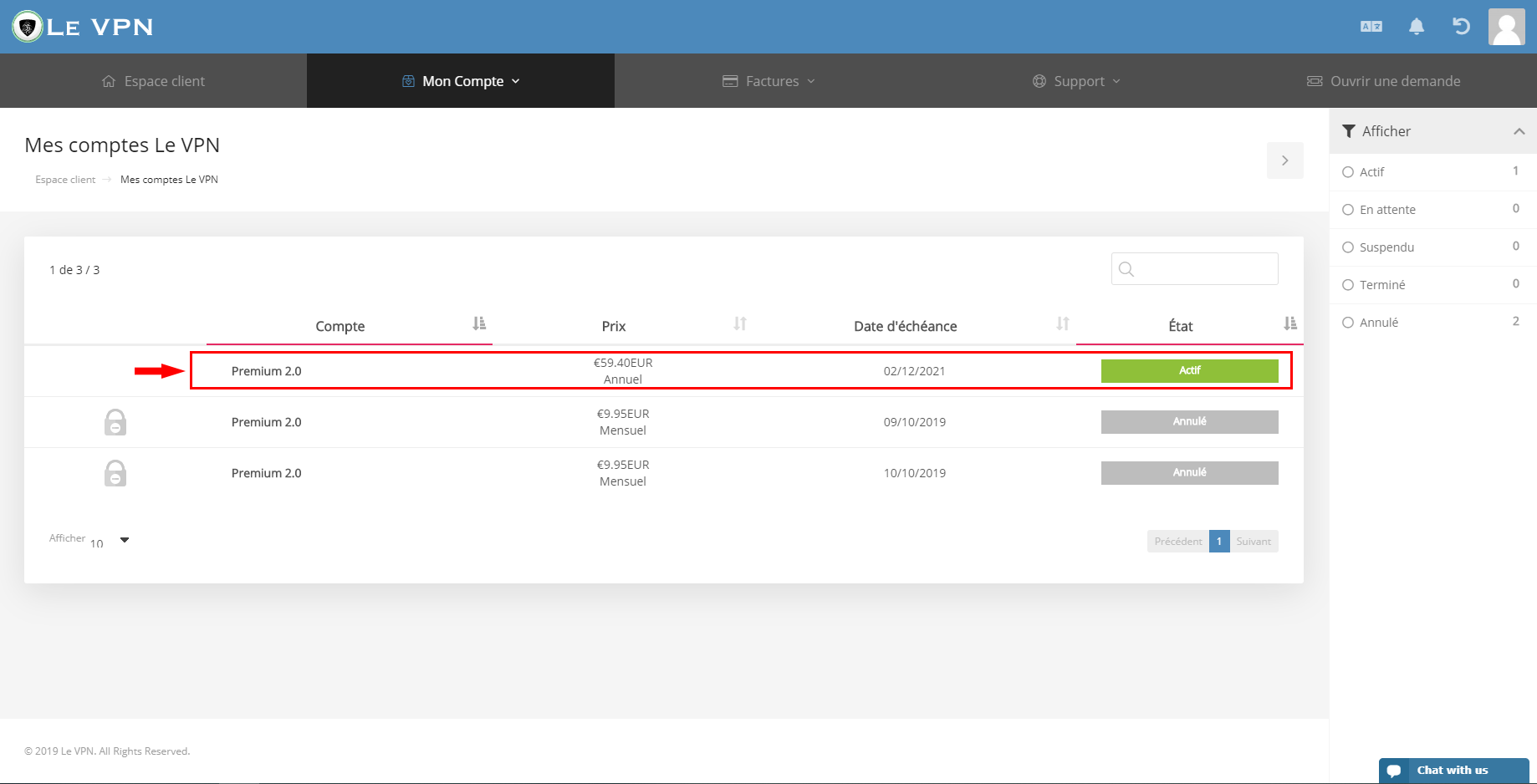Image resolution: width=1537 pixels, height=784 pixels.
Task: Open the Afficher 10 entries dropdown
Action: click(x=110, y=541)
